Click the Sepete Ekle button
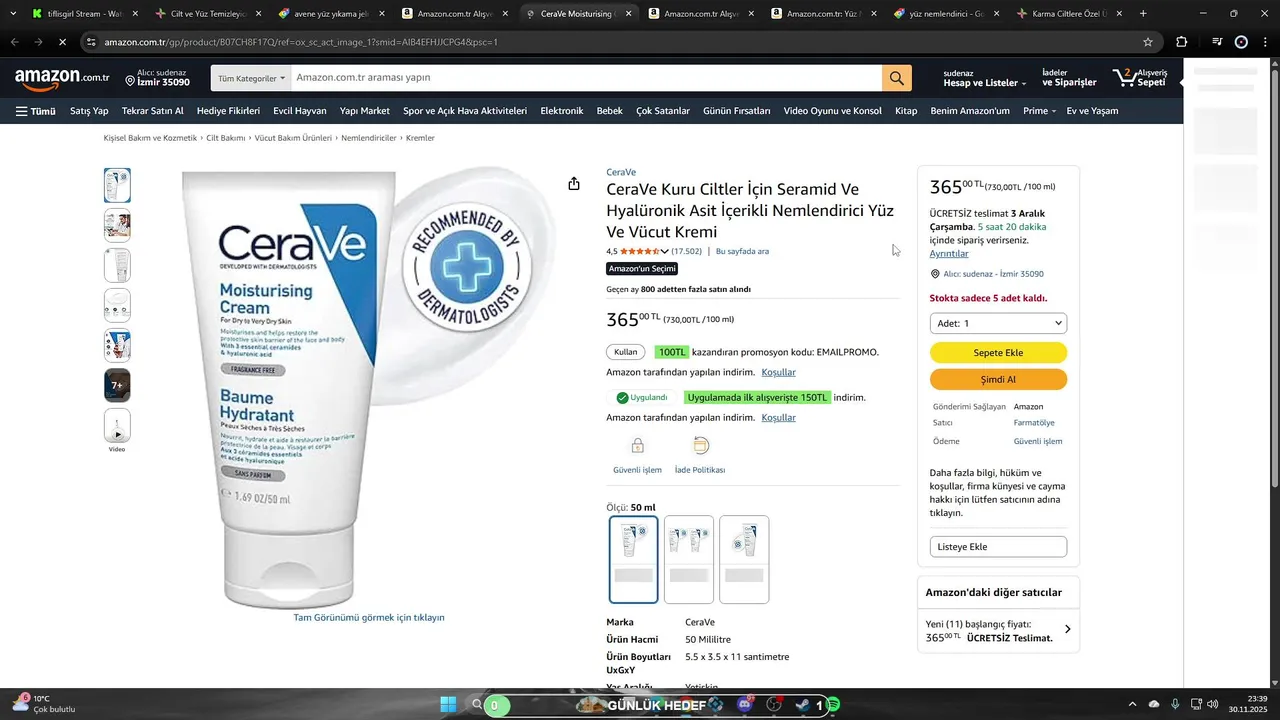1280x720 pixels. pos(998,353)
